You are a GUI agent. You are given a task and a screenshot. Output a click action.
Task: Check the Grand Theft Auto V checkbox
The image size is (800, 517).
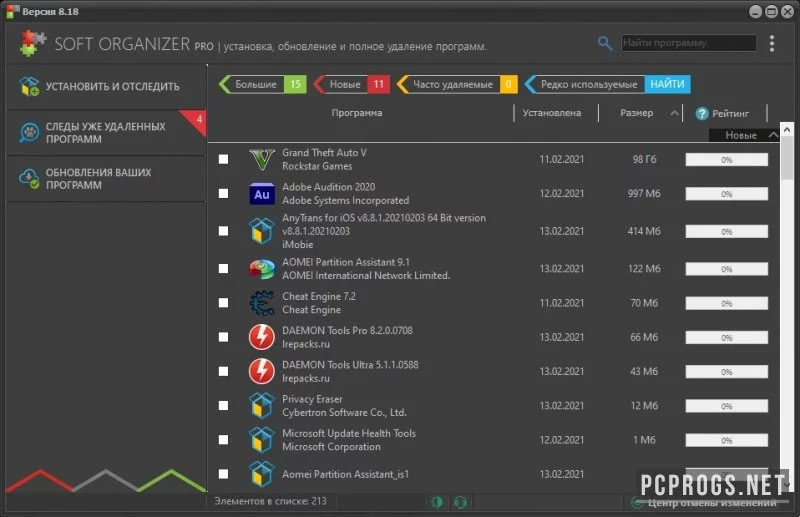pyautogui.click(x=223, y=159)
